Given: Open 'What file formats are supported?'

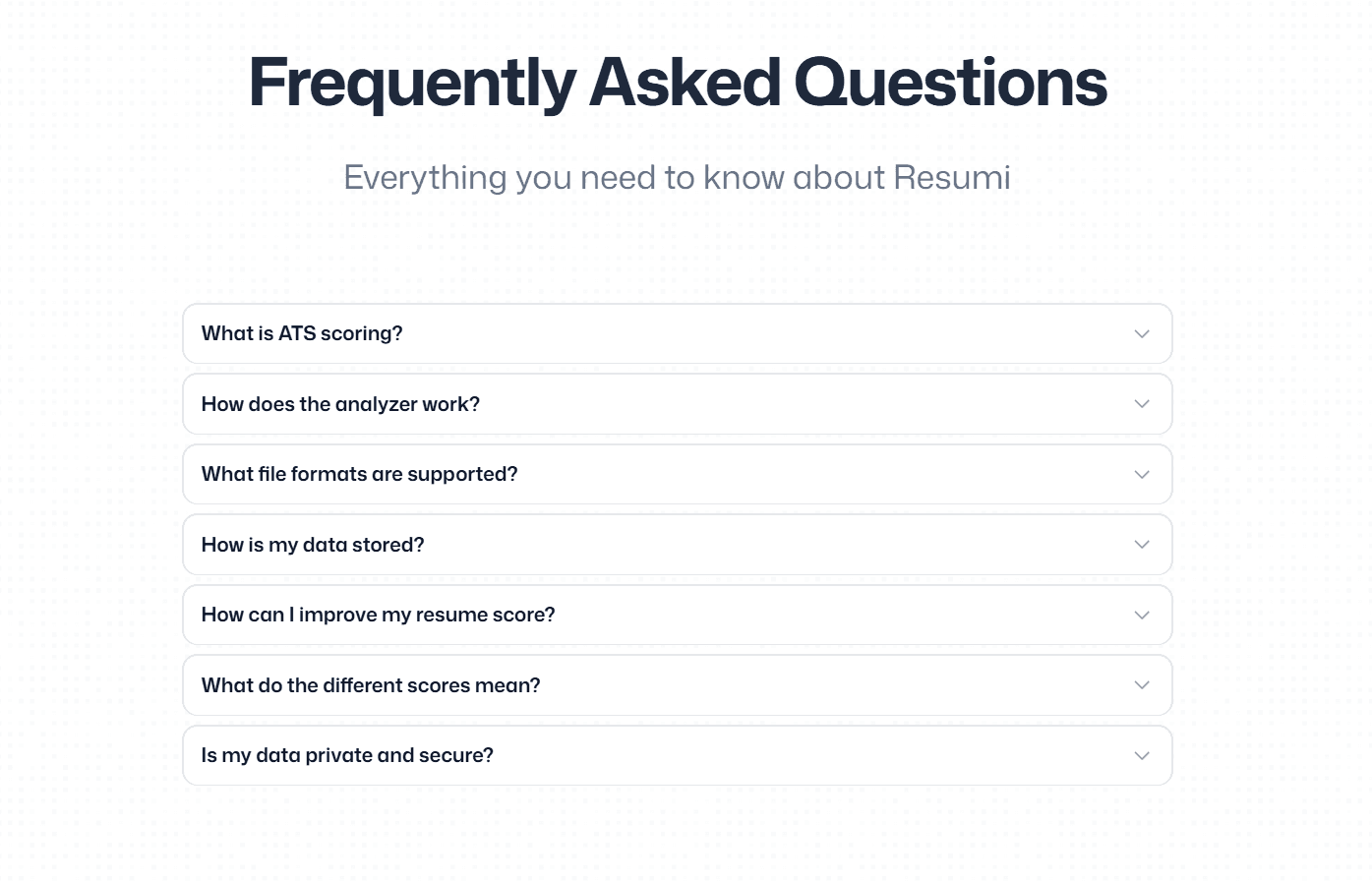Looking at the screenshot, I should tap(359, 475).
